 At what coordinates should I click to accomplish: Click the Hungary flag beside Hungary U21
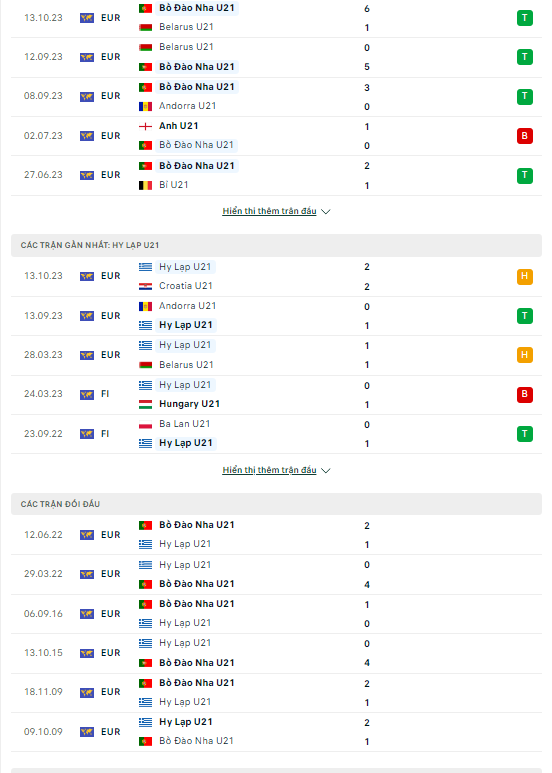click(145, 405)
